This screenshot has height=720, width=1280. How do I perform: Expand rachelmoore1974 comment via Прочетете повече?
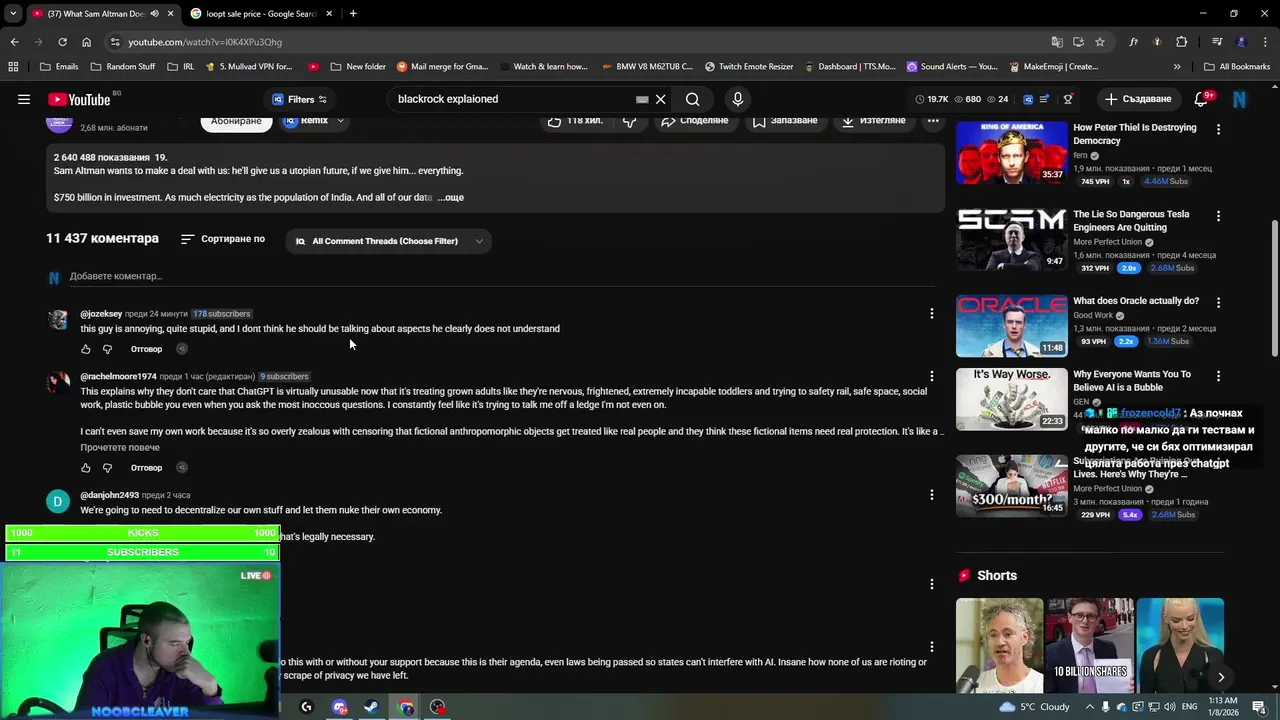[120, 447]
